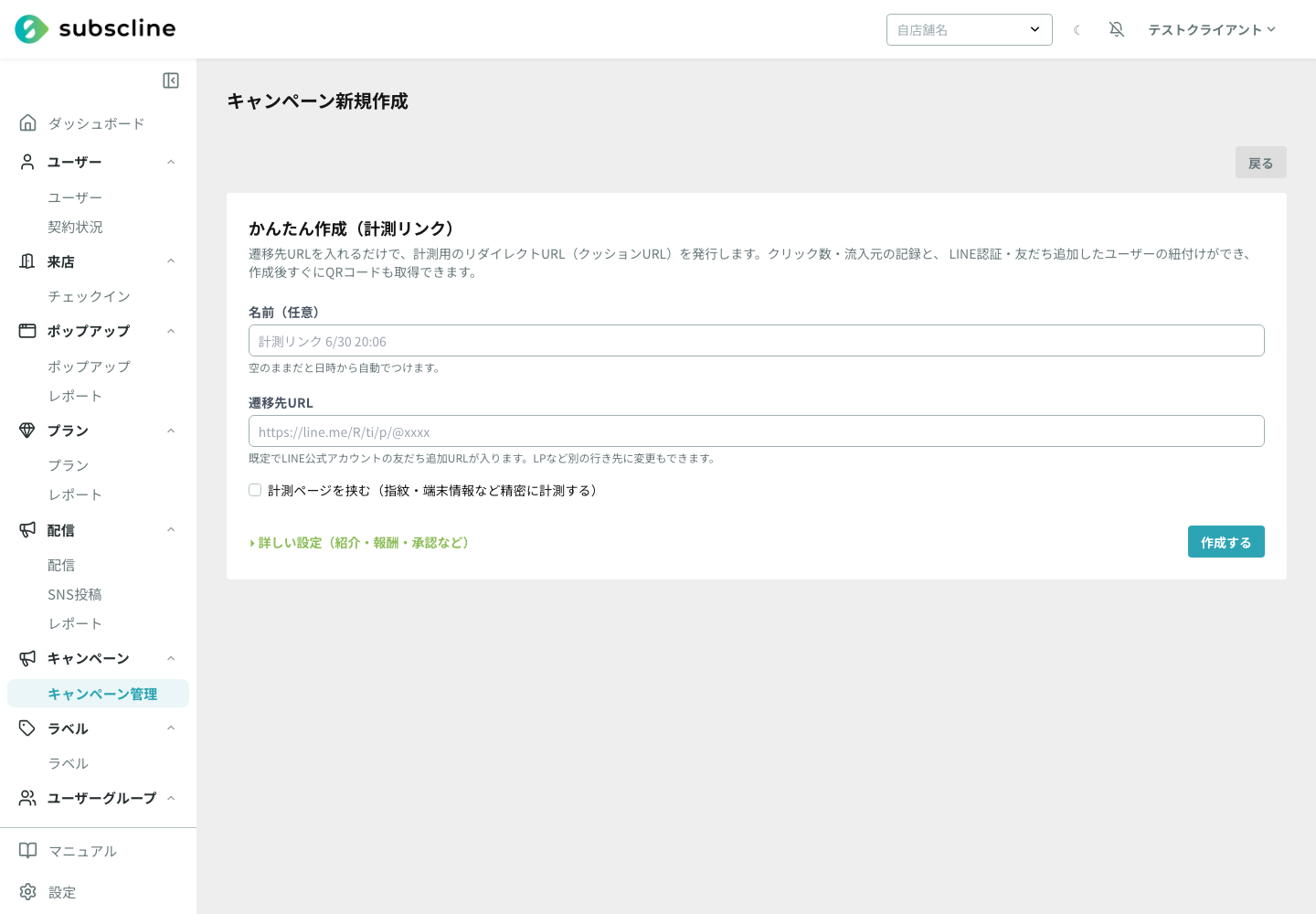Expand 詳しい設定（紹介・報酬・承認など）

click(x=361, y=543)
